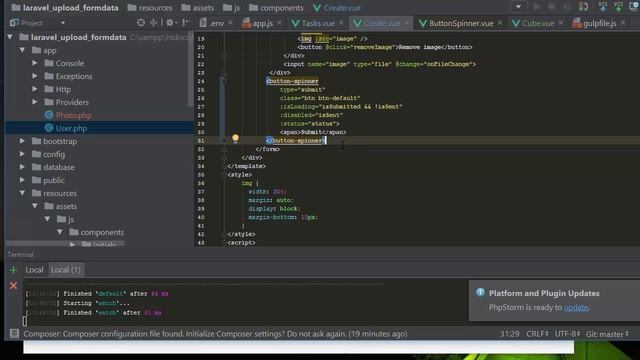Expand the Console folder
The image size is (640, 360).
35,63
